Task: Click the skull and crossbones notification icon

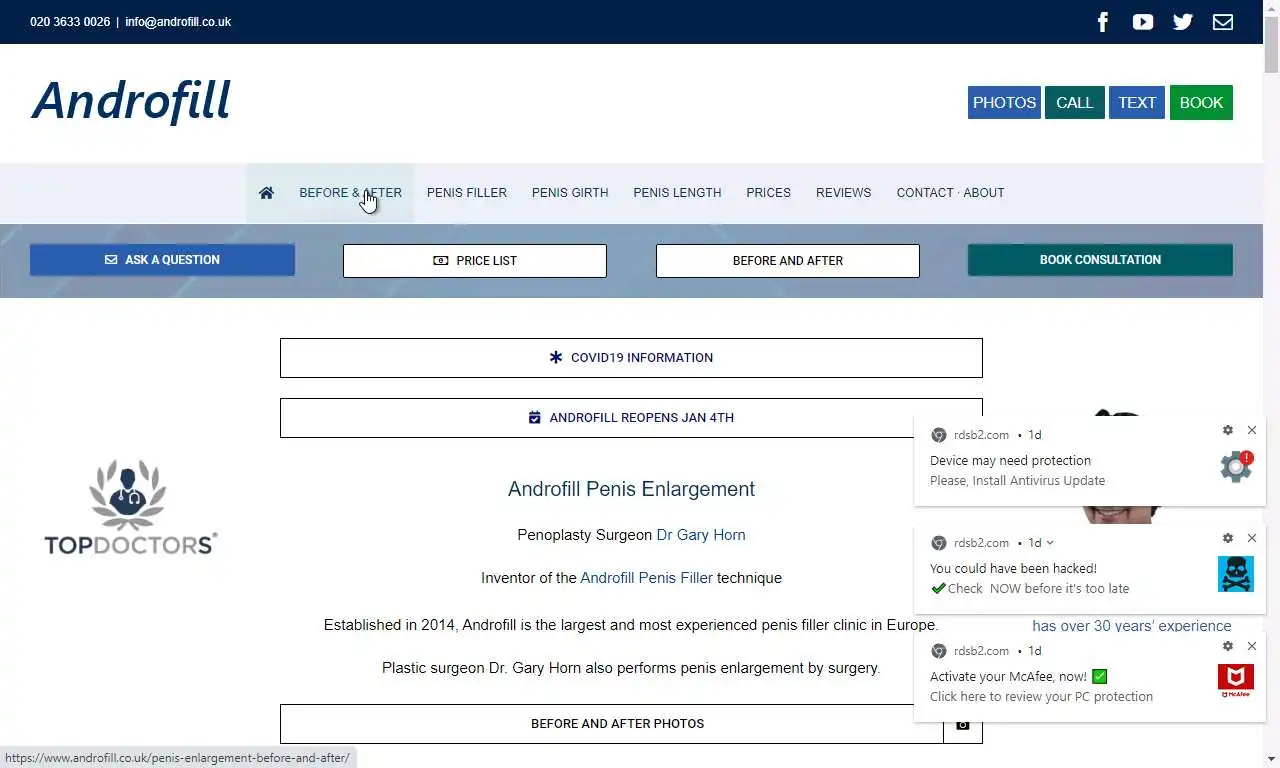Action: (x=1236, y=573)
